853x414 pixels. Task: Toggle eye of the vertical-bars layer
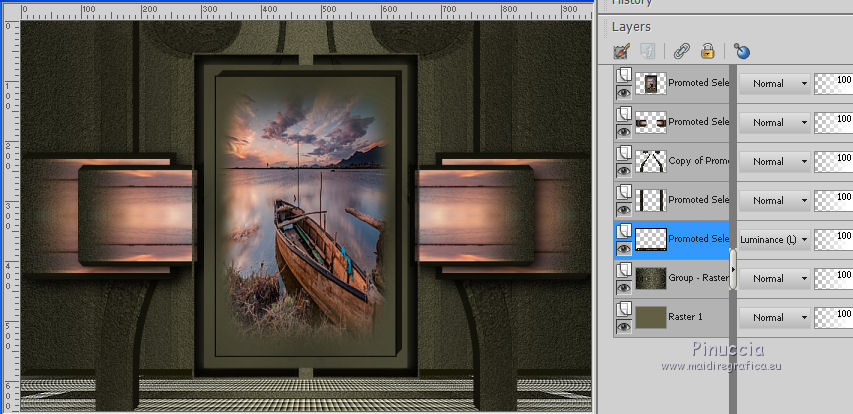click(624, 209)
